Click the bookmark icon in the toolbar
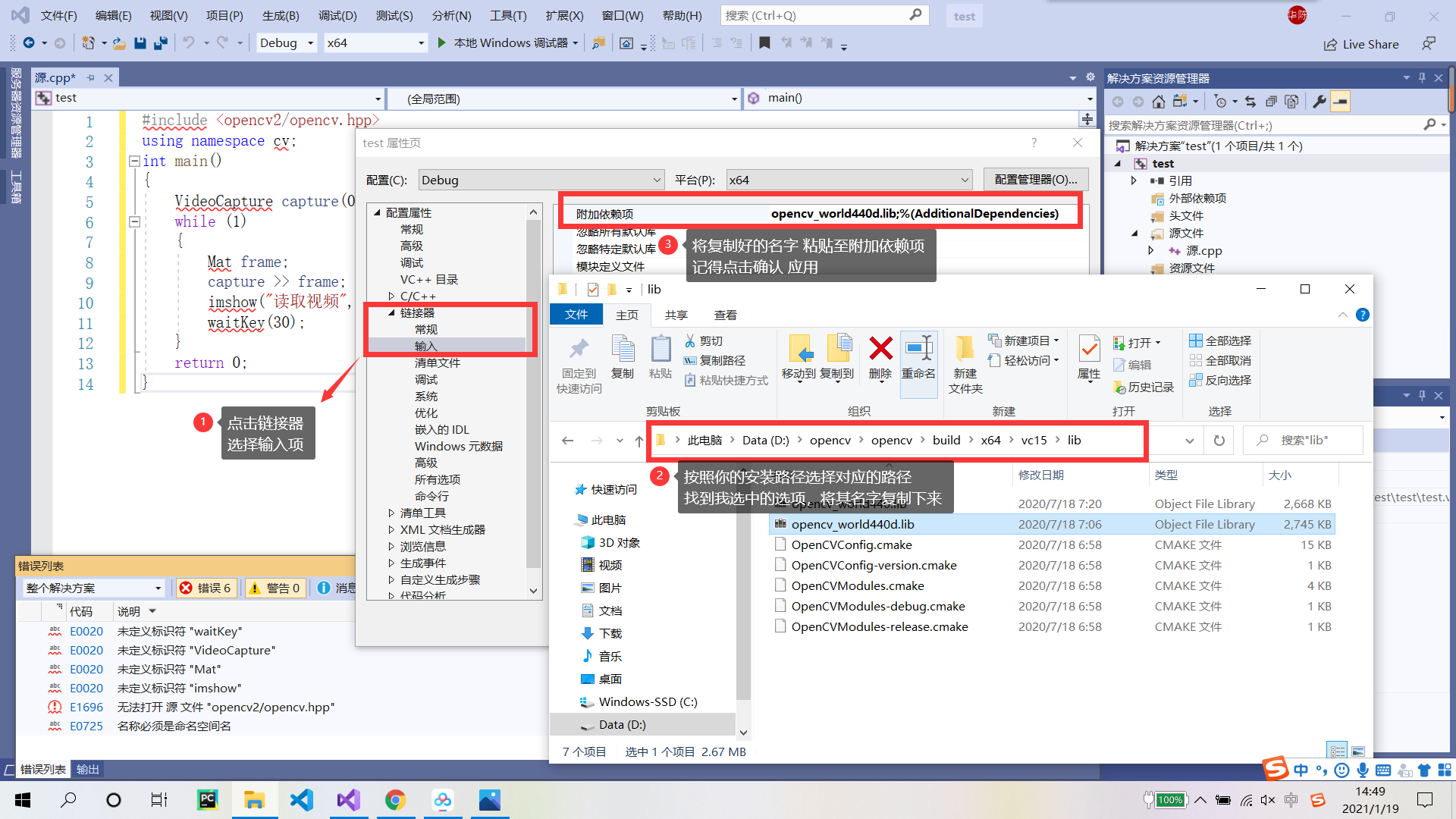This screenshot has height=819, width=1456. coord(764,43)
